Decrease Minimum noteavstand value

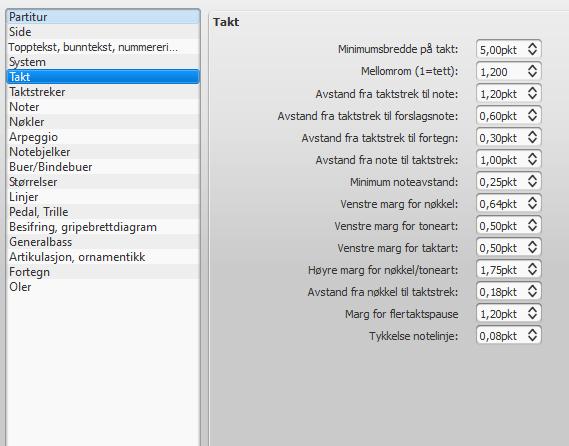(x=532, y=185)
